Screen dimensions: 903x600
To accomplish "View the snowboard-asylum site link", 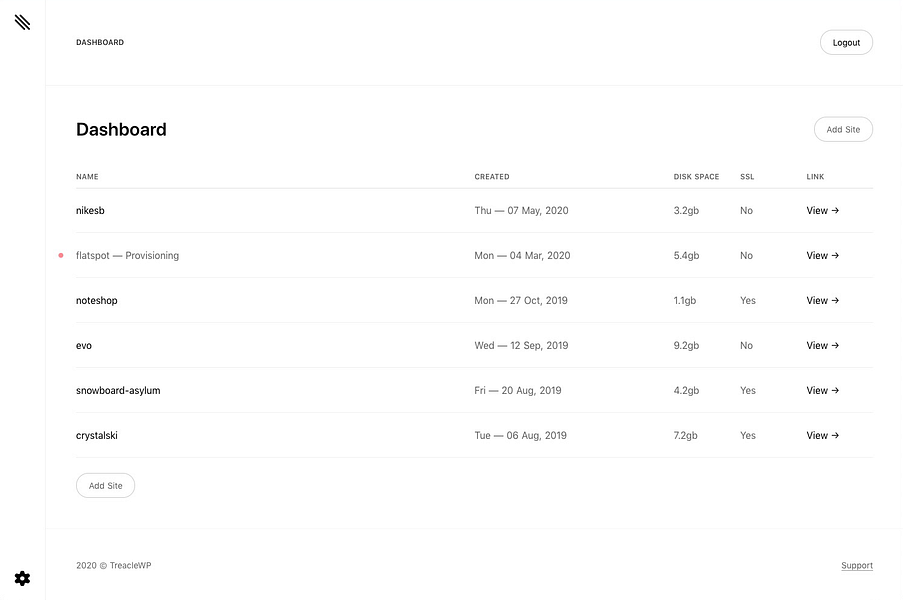I will [x=822, y=390].
